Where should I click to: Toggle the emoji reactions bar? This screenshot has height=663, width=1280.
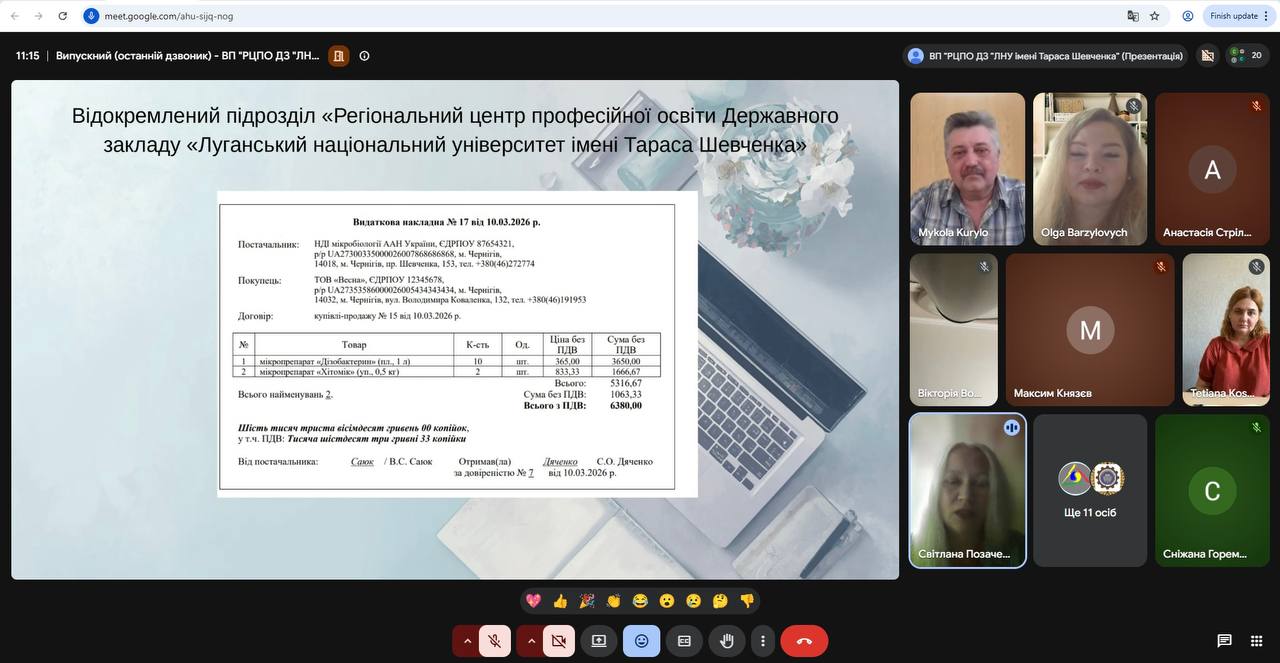click(641, 641)
